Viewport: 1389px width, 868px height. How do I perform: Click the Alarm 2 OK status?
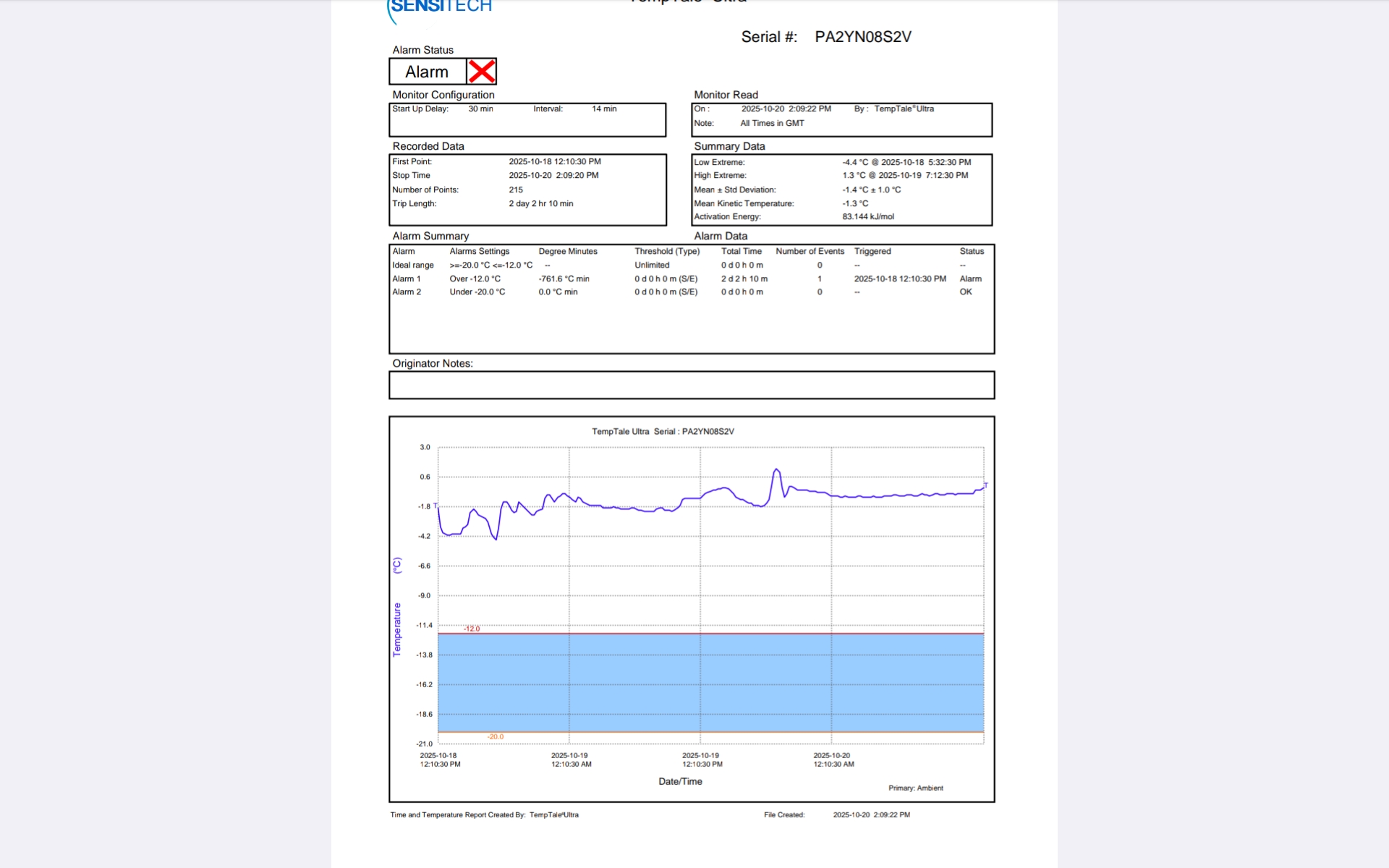966,292
